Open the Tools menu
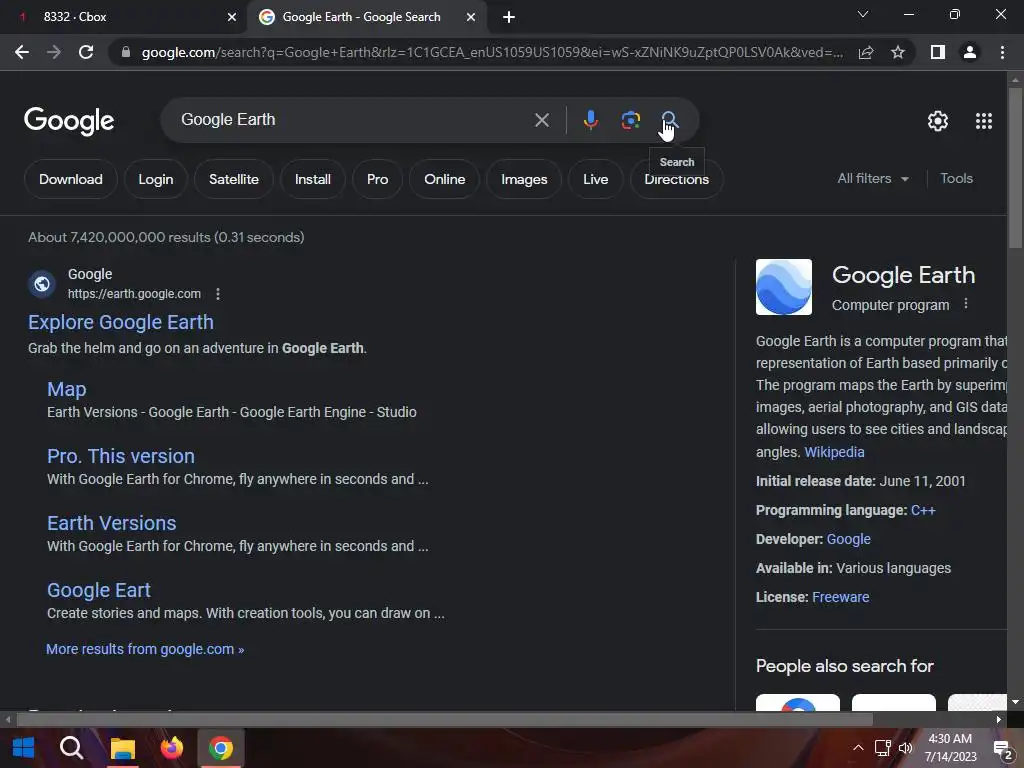This screenshot has width=1024, height=768. point(956,178)
